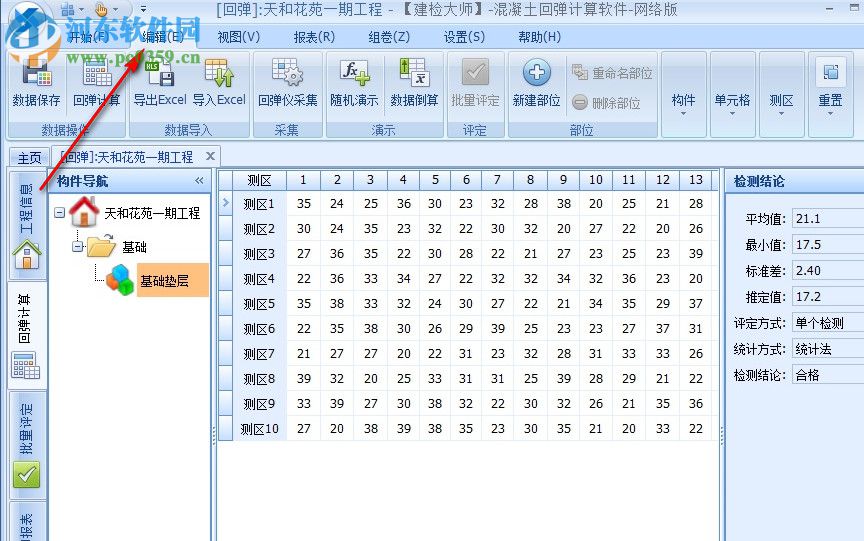Close the 天和花苑一期工程 document tab

[x=210, y=156]
